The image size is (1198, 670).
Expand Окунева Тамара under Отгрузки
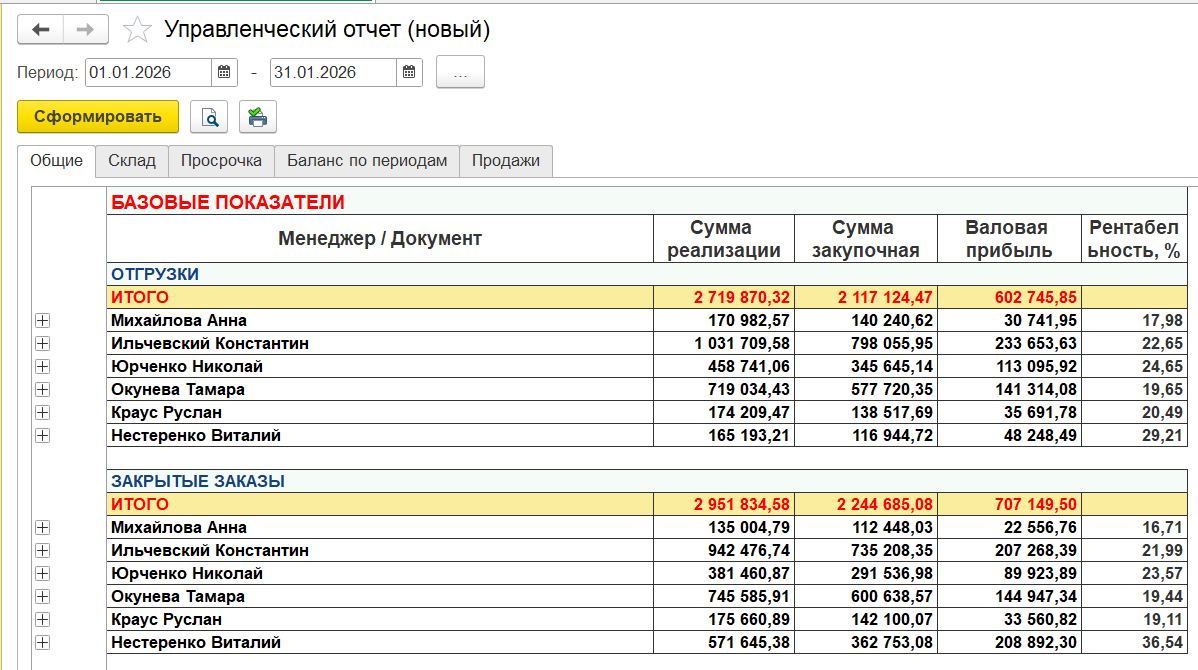coord(43,390)
